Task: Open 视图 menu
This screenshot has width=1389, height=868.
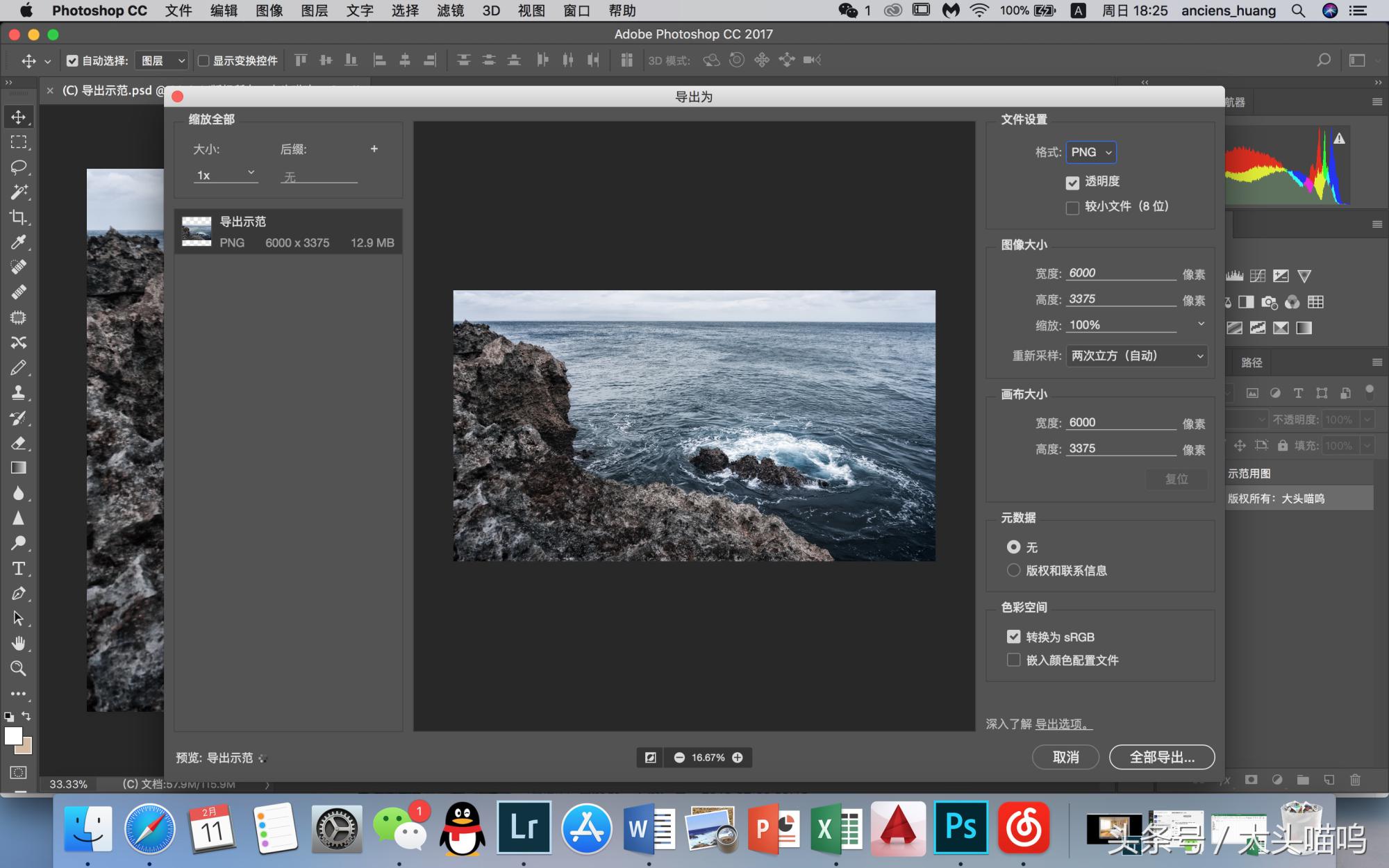Action: [531, 10]
